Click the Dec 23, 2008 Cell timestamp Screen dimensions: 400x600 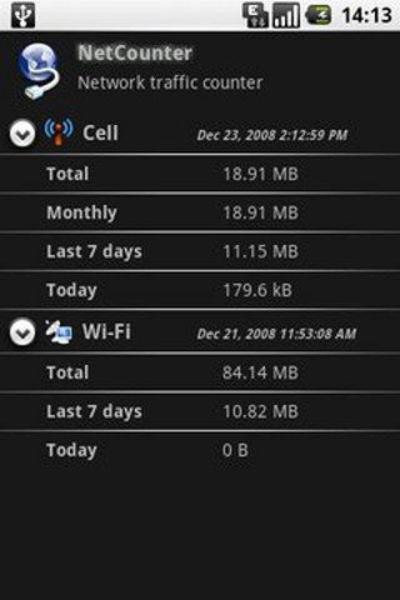tap(272, 135)
